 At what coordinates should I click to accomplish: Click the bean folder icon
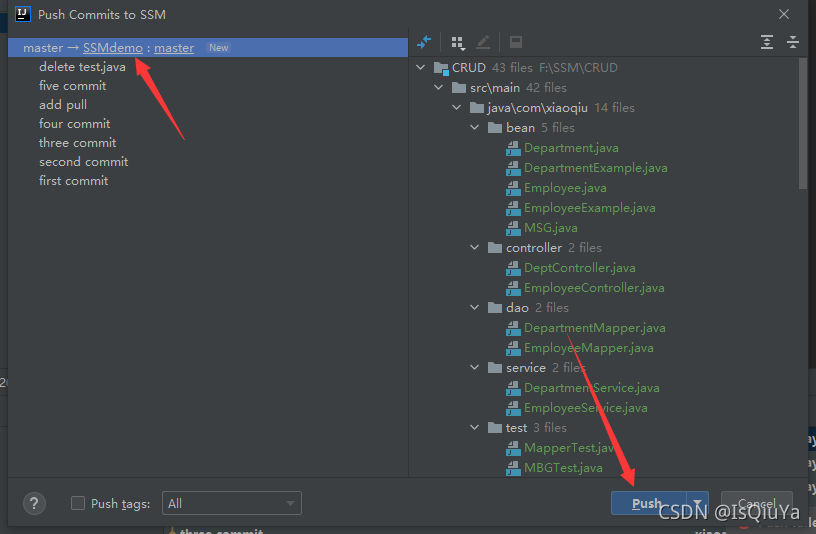495,128
